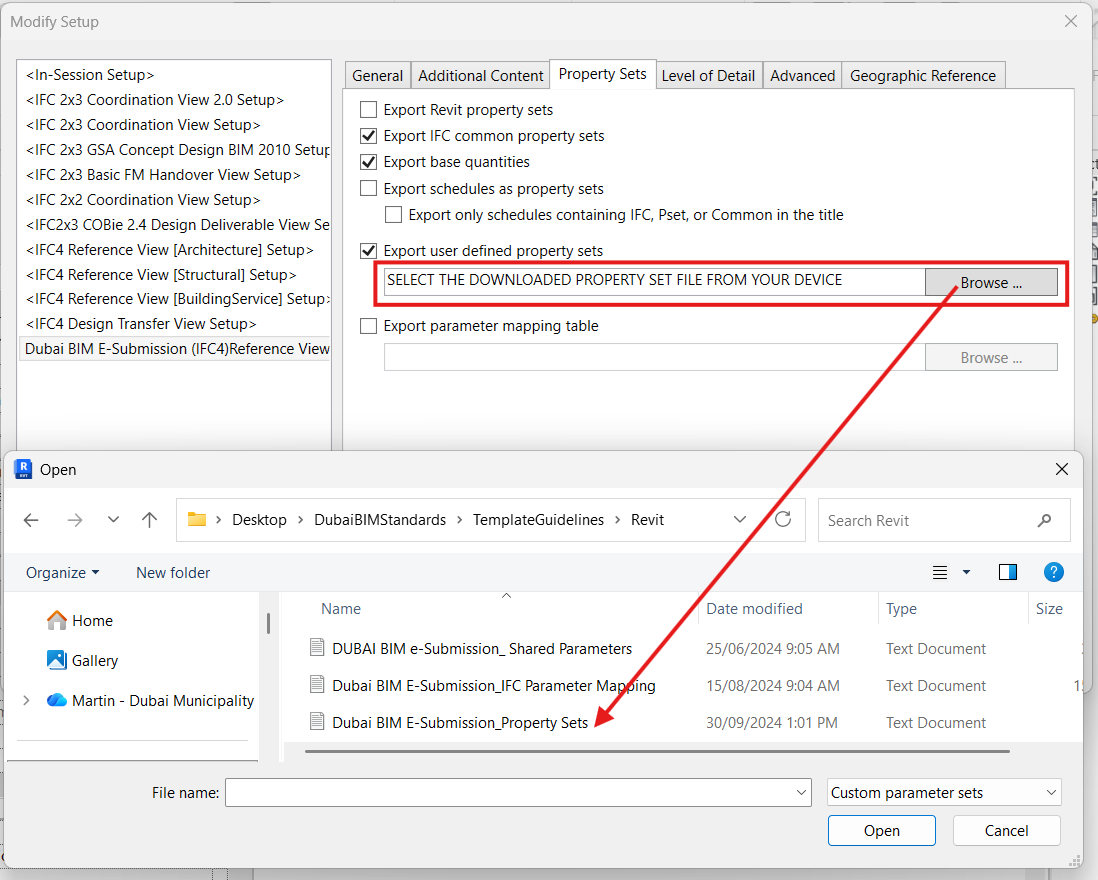Open the Organize menu
Screen dimensions: 1098x880
(x=62, y=573)
